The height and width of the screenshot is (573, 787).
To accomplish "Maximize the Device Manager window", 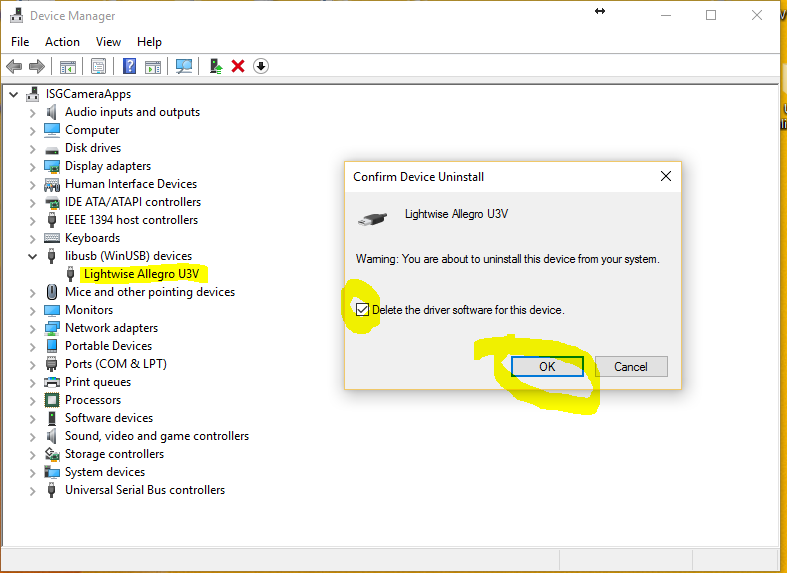I will (x=711, y=15).
